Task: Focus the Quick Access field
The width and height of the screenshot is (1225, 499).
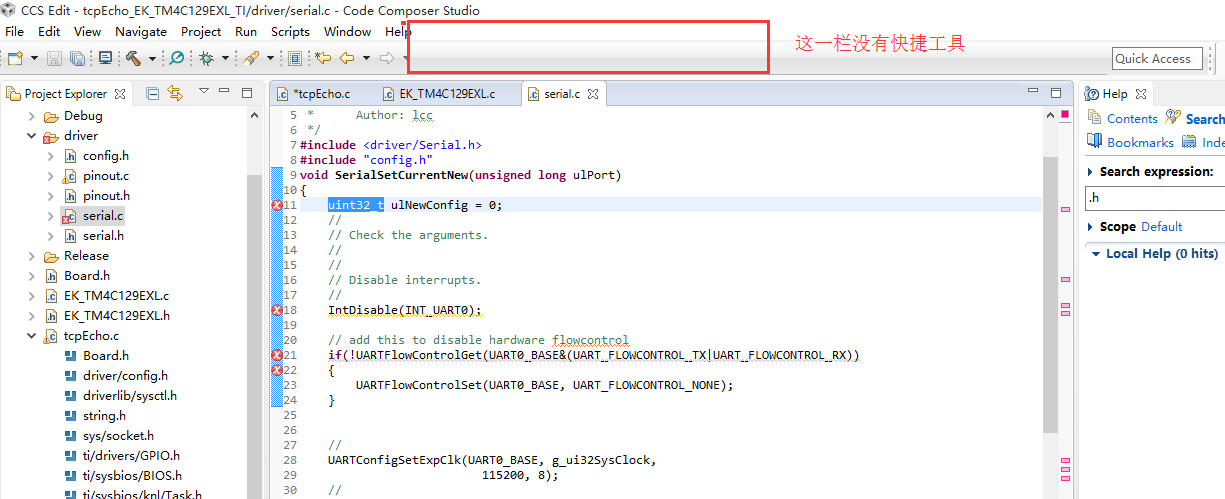Action: 1157,58
